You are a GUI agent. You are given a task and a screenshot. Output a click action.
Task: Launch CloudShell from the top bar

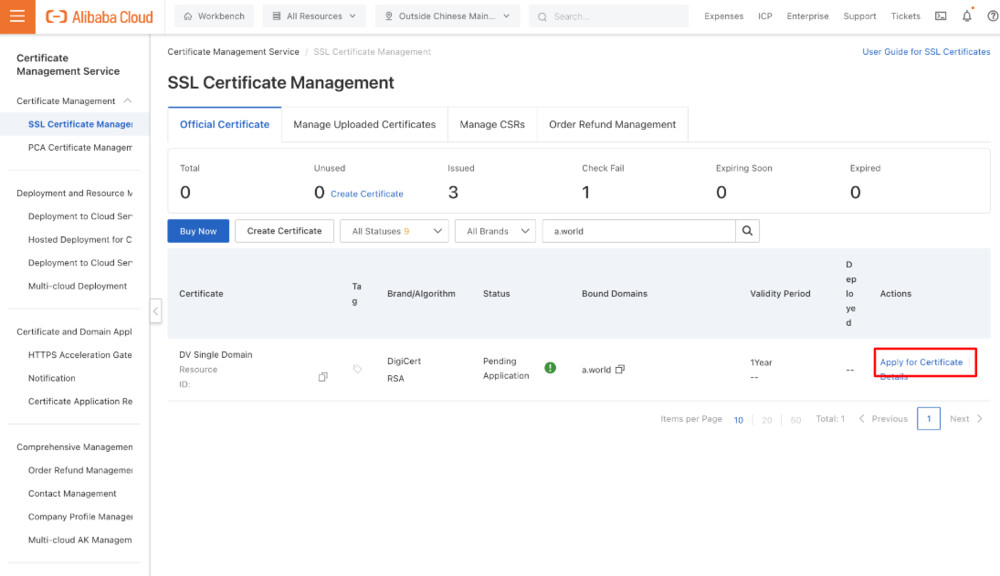[941, 16]
